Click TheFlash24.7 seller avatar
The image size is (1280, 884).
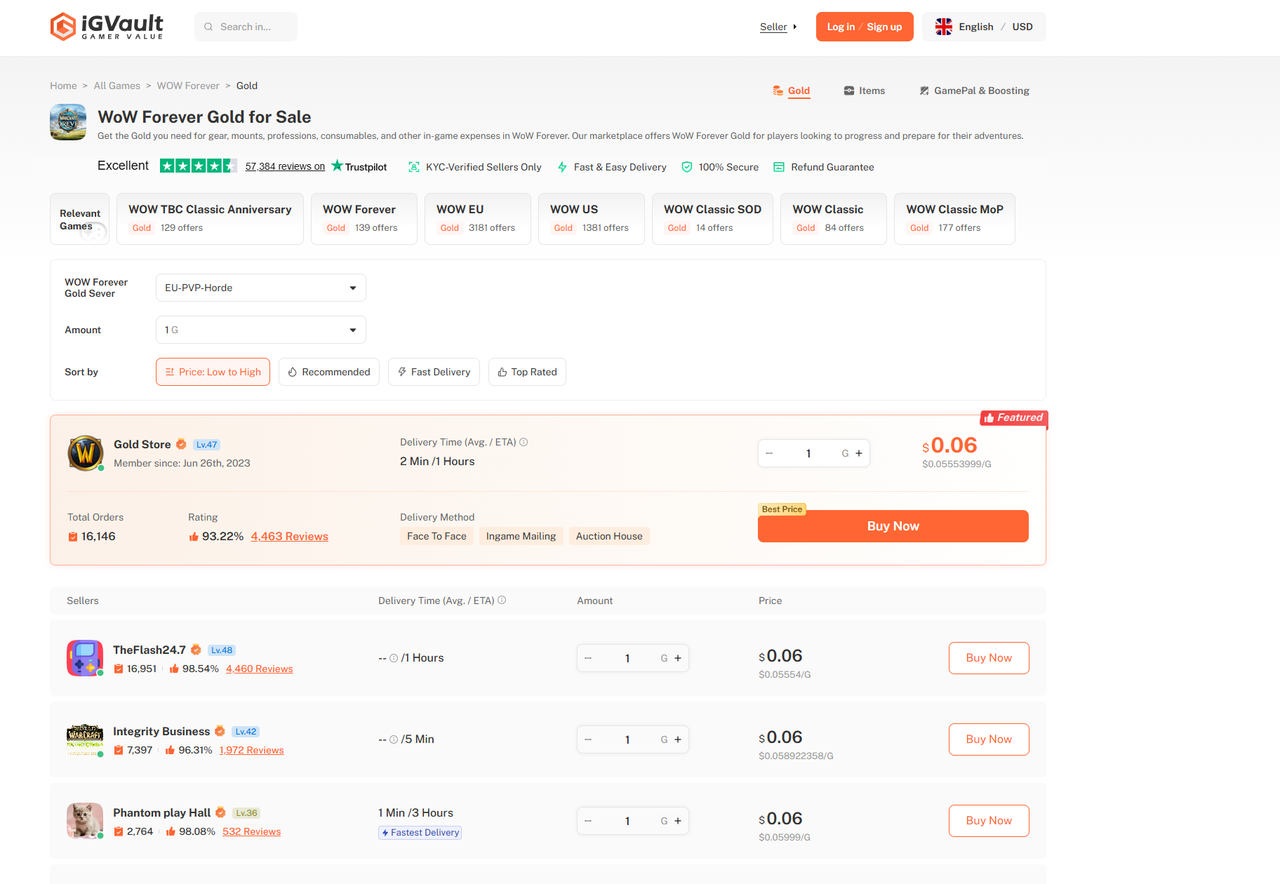tap(85, 658)
